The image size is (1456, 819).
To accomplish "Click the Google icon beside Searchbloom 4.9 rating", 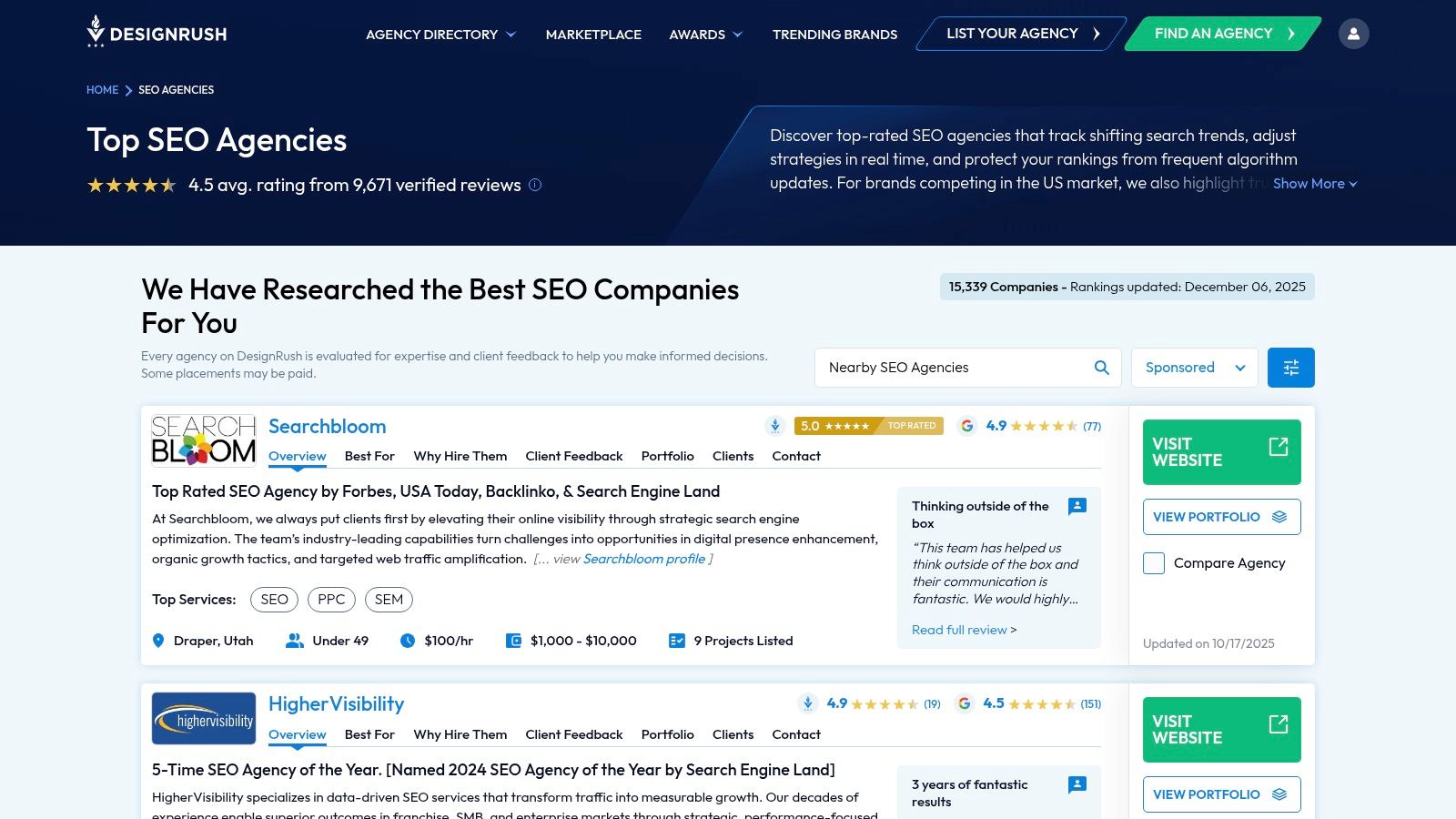I will click(x=967, y=426).
